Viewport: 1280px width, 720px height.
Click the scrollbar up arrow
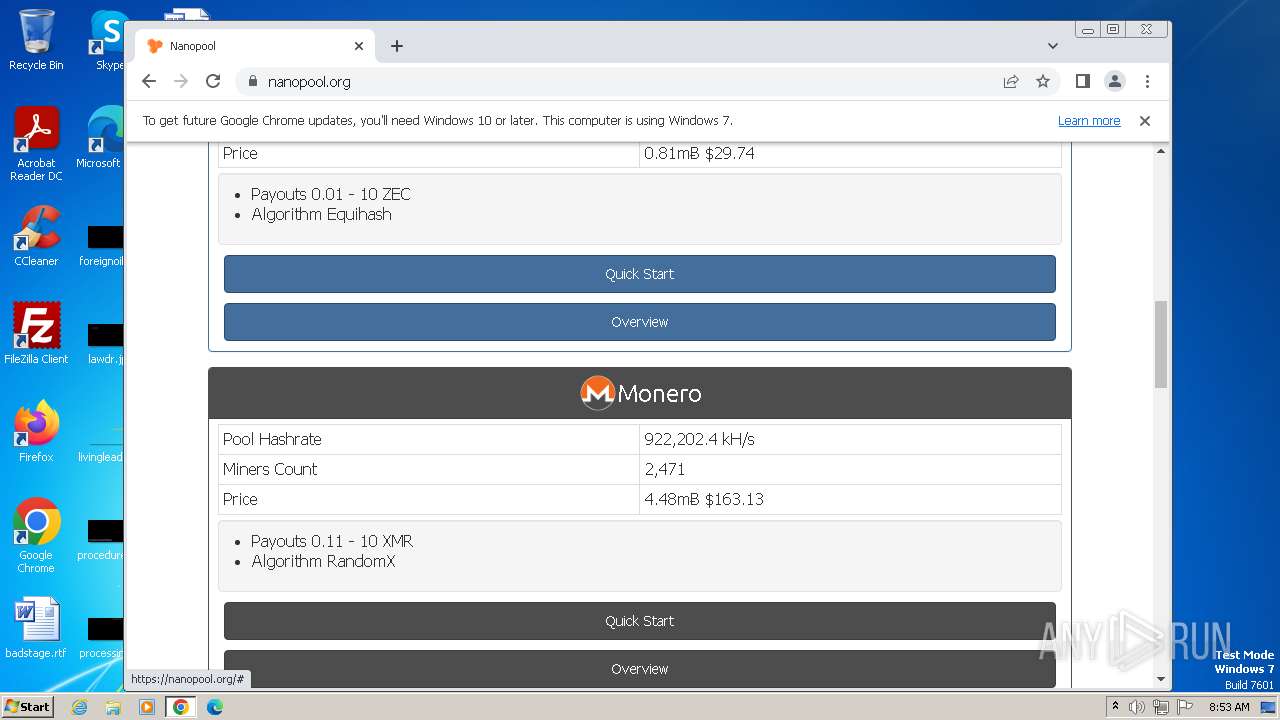coord(1161,151)
